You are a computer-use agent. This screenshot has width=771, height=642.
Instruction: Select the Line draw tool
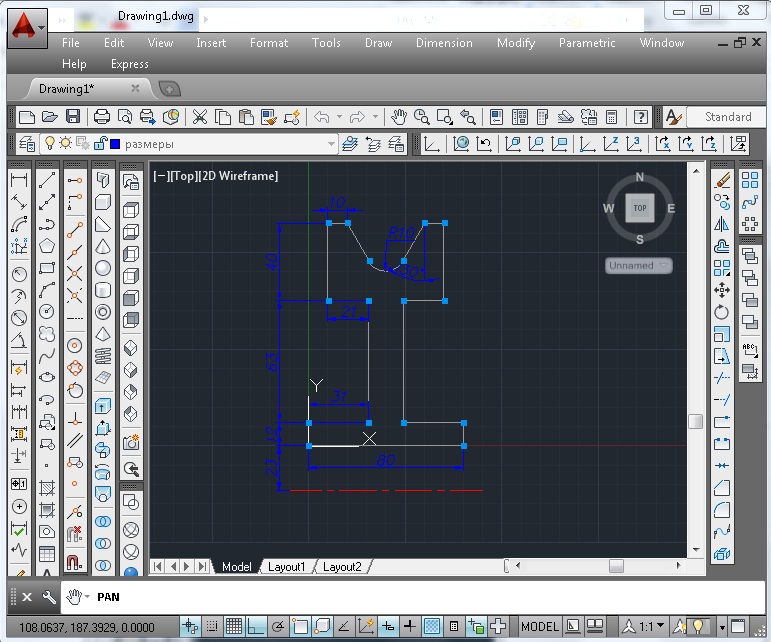[x=47, y=180]
